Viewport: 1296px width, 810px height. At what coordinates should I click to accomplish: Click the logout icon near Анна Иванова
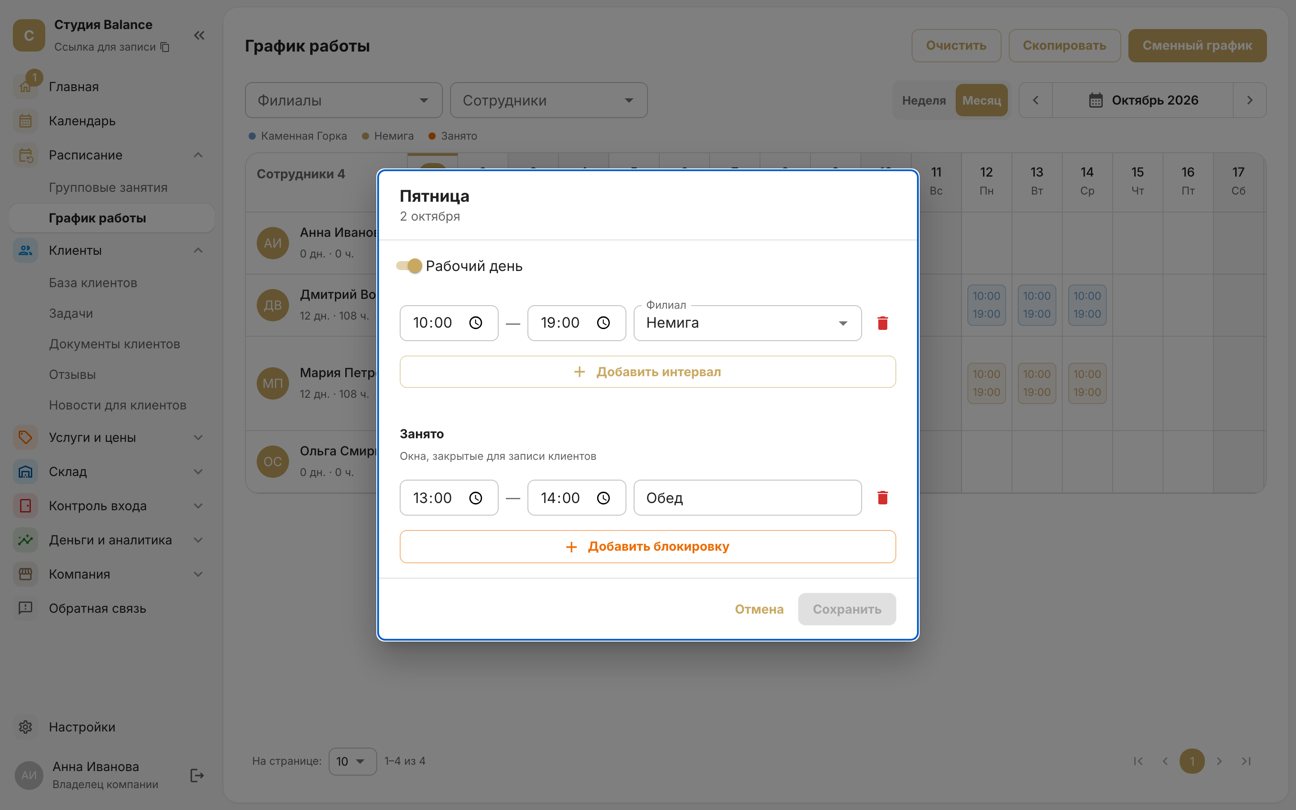(x=197, y=775)
